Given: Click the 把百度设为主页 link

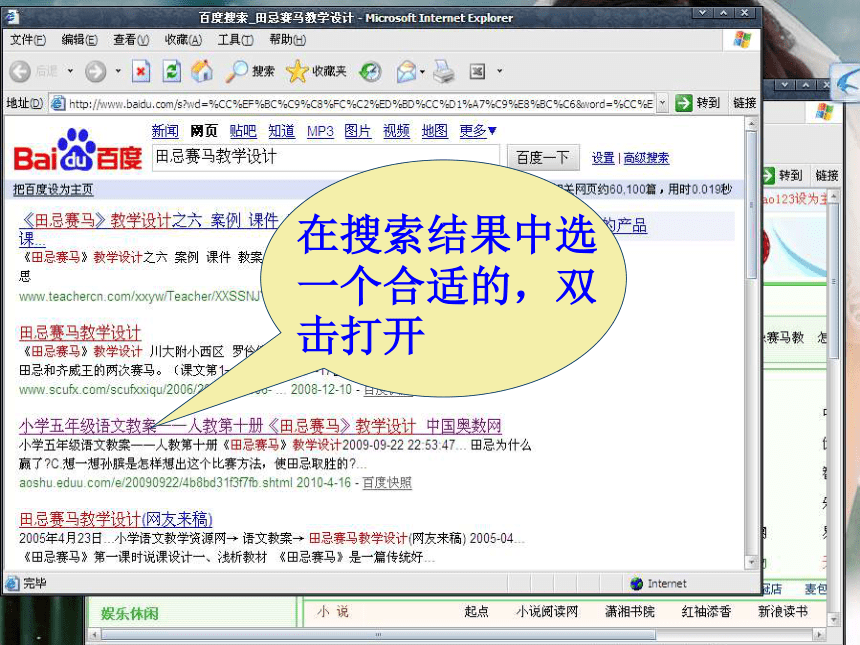Looking at the screenshot, I should coord(53,190).
